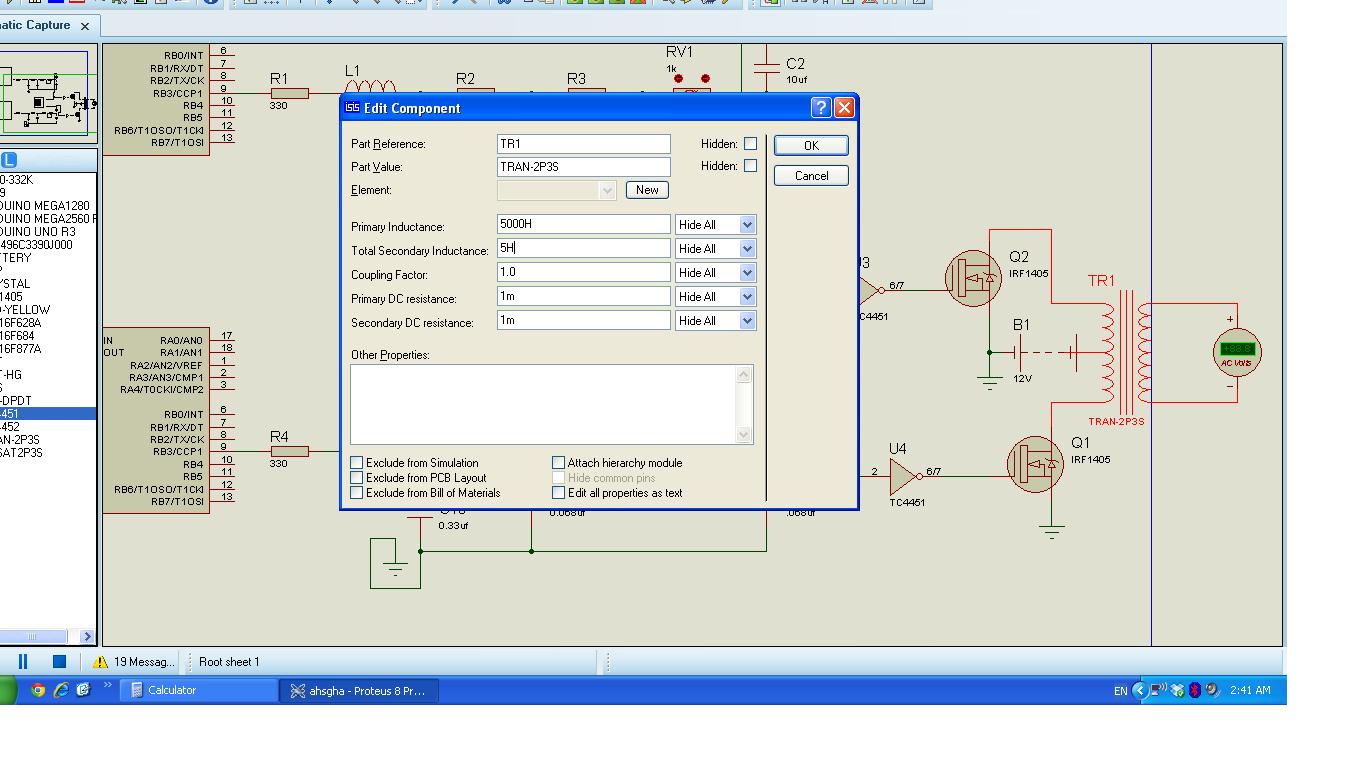Close the Schematic Capture tab
Screen dimensions: 1366x768
(85, 26)
